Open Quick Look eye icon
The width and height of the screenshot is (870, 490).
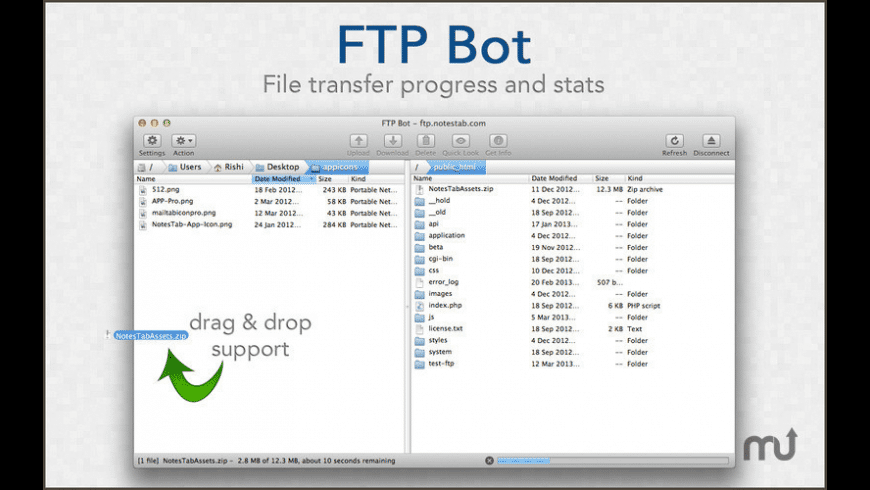(x=461, y=141)
